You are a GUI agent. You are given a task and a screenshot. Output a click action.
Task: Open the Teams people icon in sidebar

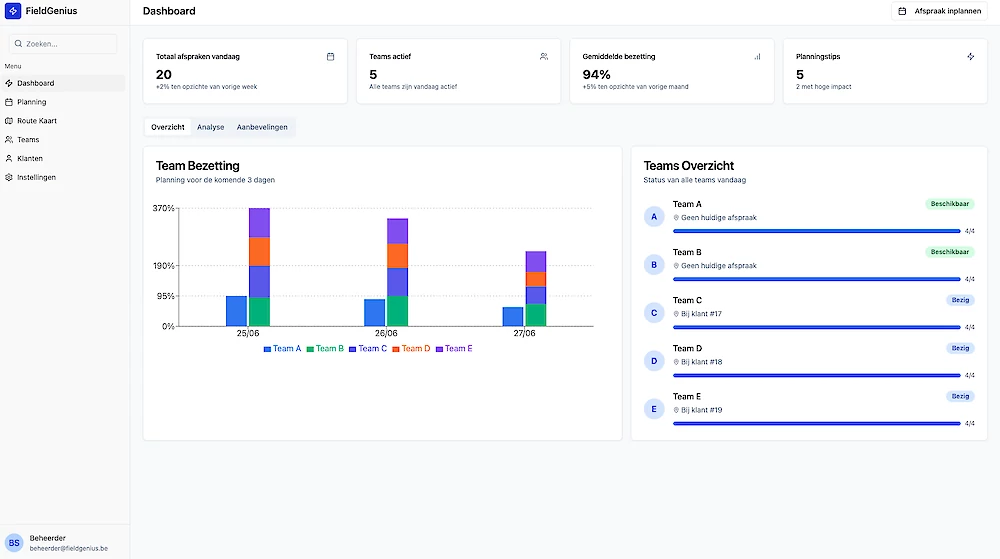pyautogui.click(x=9, y=140)
